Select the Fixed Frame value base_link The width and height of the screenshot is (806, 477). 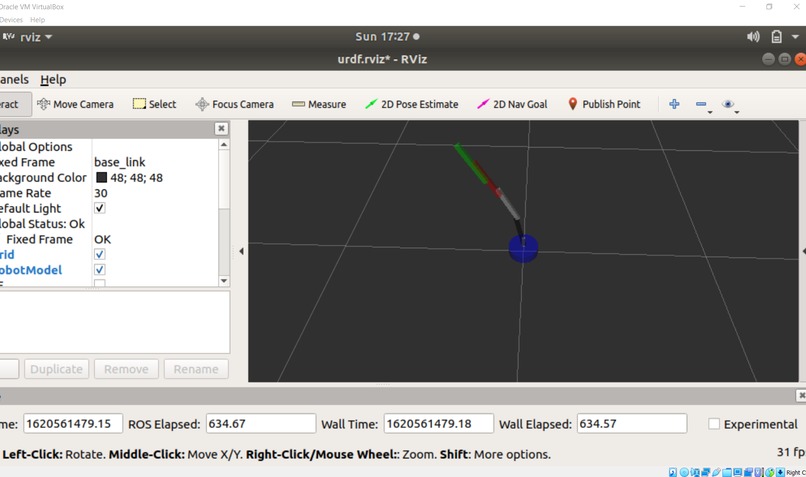pyautogui.click(x=120, y=162)
